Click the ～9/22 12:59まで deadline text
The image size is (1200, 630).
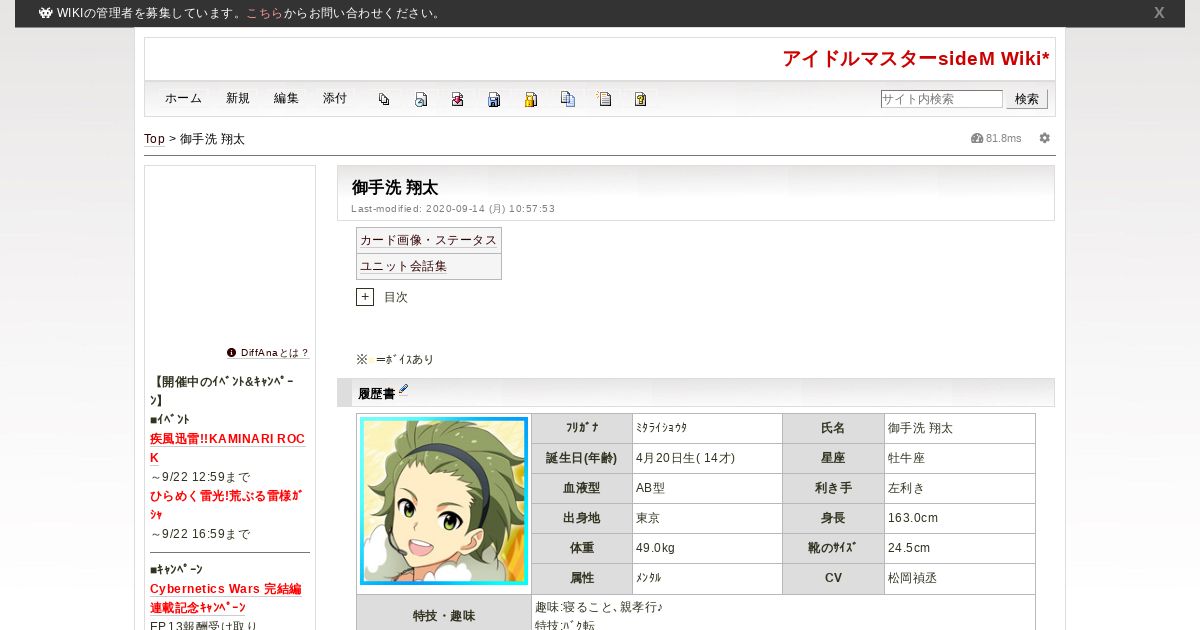[x=200, y=477]
